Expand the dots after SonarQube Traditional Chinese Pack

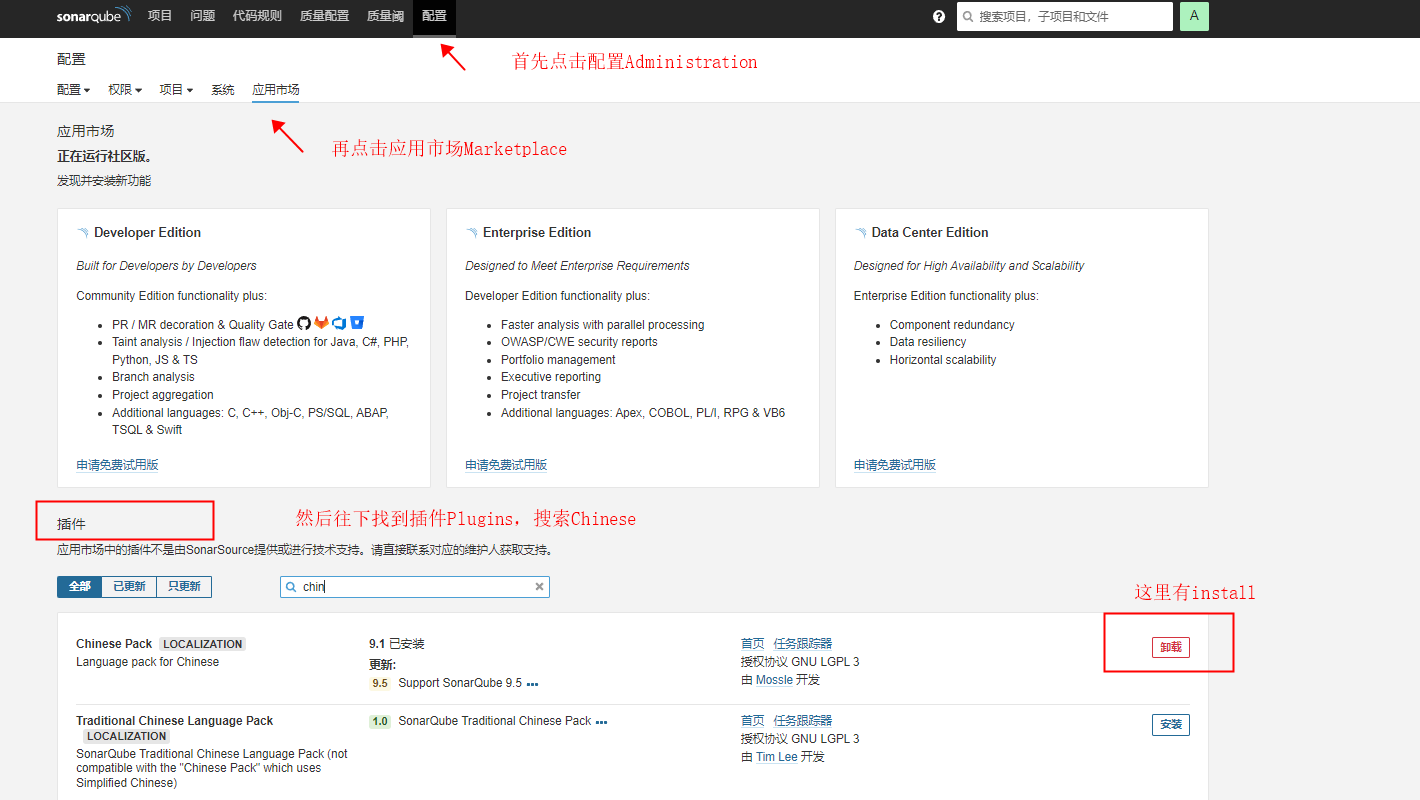(x=601, y=721)
